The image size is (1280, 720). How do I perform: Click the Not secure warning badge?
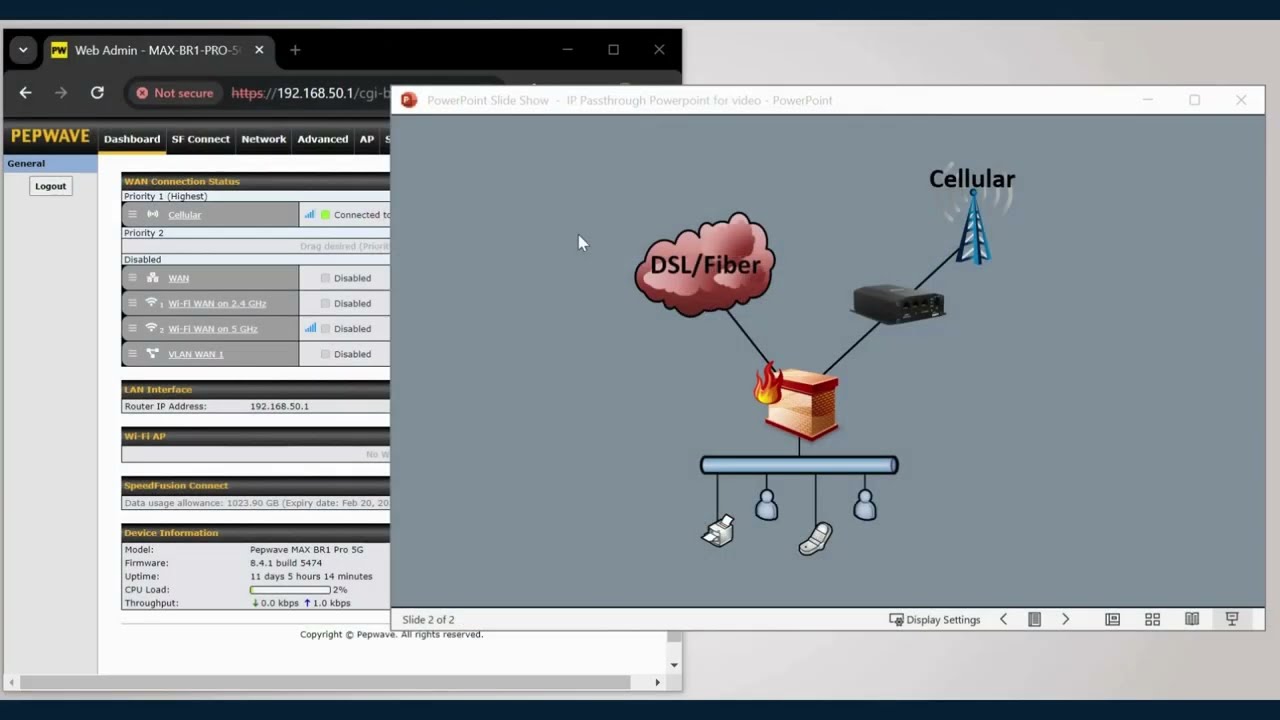click(175, 93)
